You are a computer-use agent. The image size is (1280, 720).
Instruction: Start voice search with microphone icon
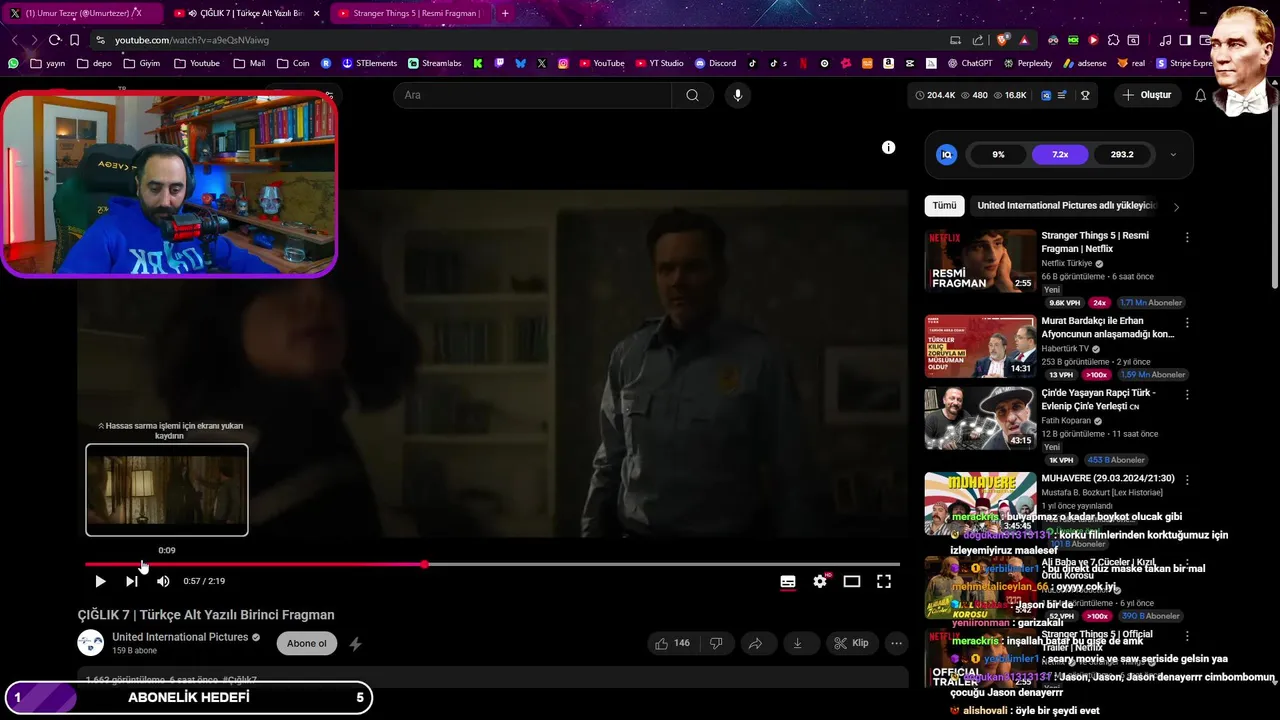[x=738, y=95]
